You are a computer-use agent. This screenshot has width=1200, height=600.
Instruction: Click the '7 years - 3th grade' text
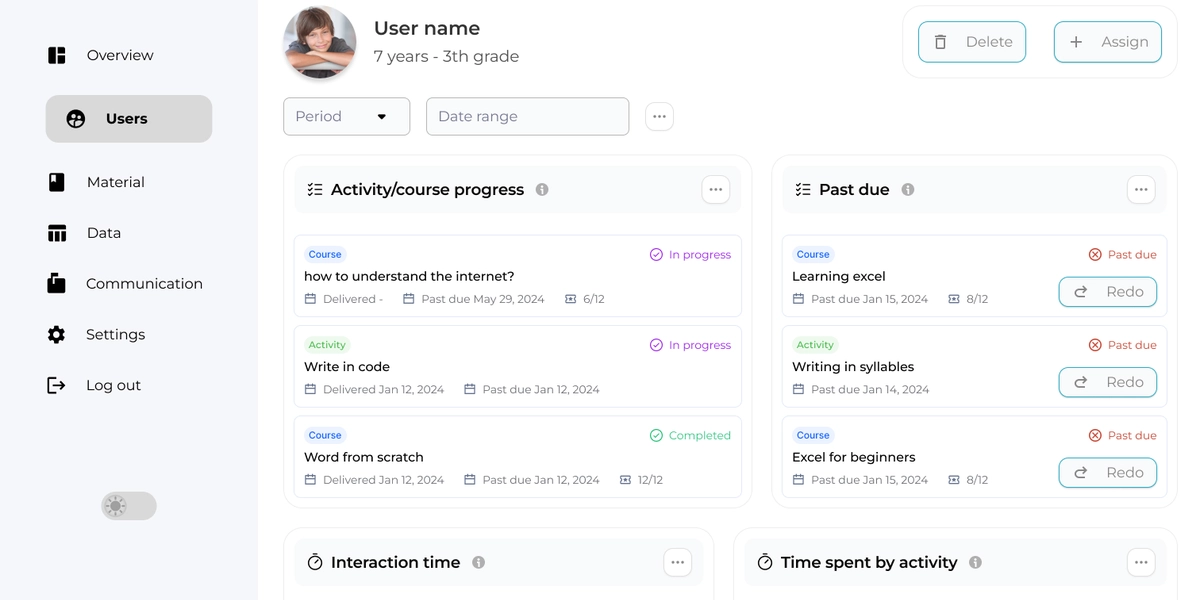(x=446, y=57)
